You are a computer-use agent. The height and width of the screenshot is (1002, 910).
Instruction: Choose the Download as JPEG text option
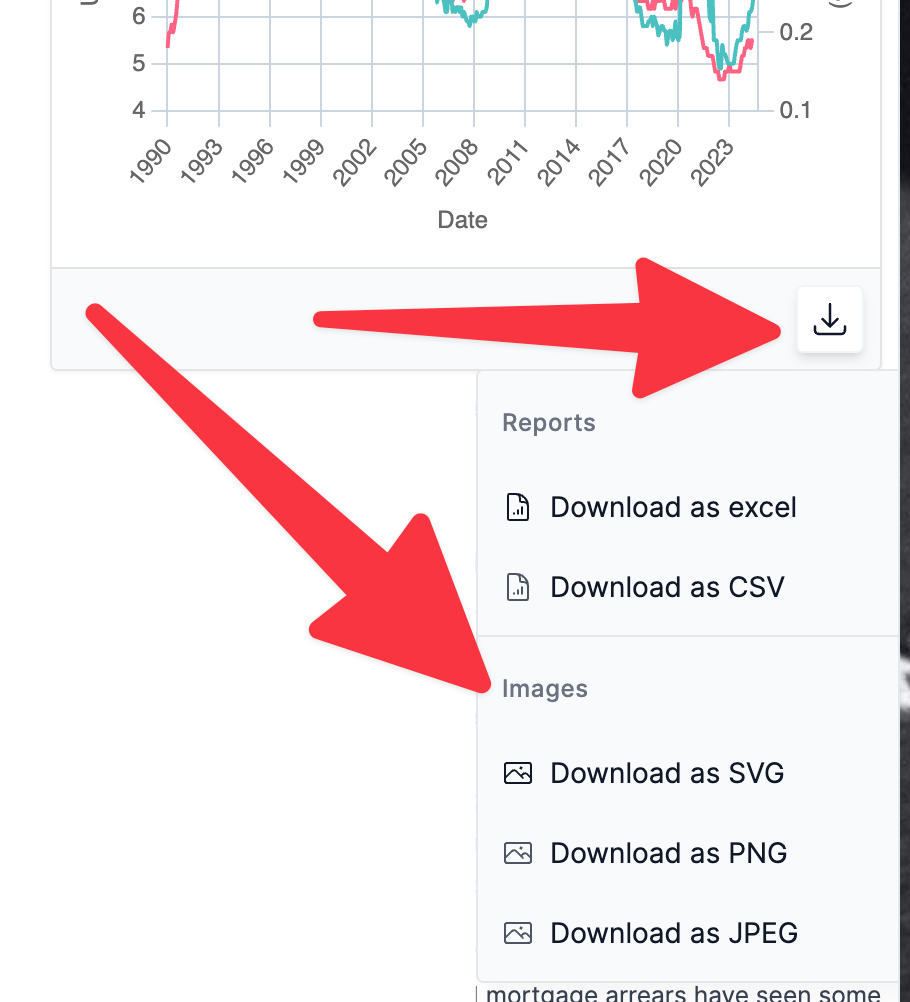pos(674,933)
